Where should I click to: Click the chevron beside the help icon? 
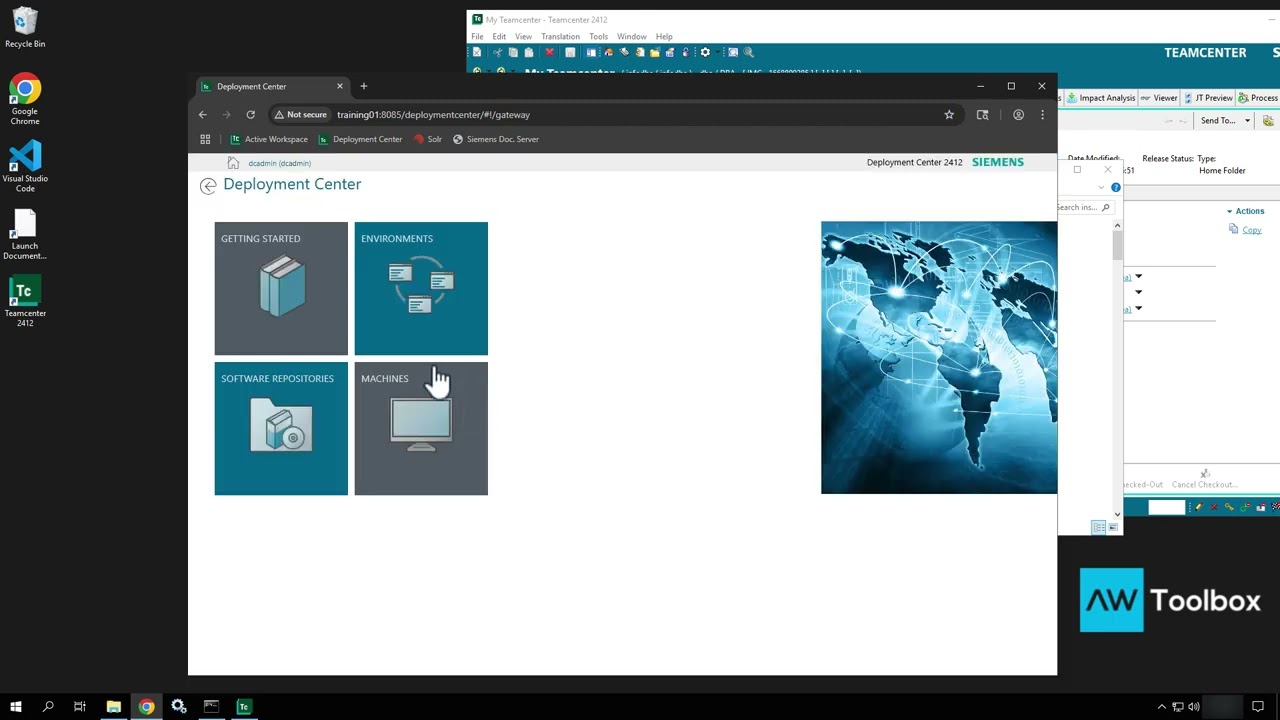[1103, 187]
